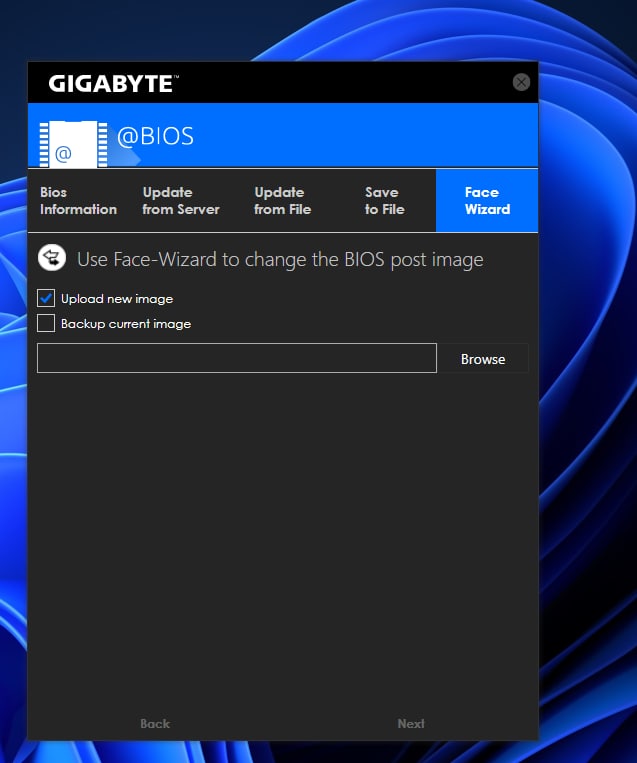
Task: Open the Bios Information tab
Action: coord(78,200)
